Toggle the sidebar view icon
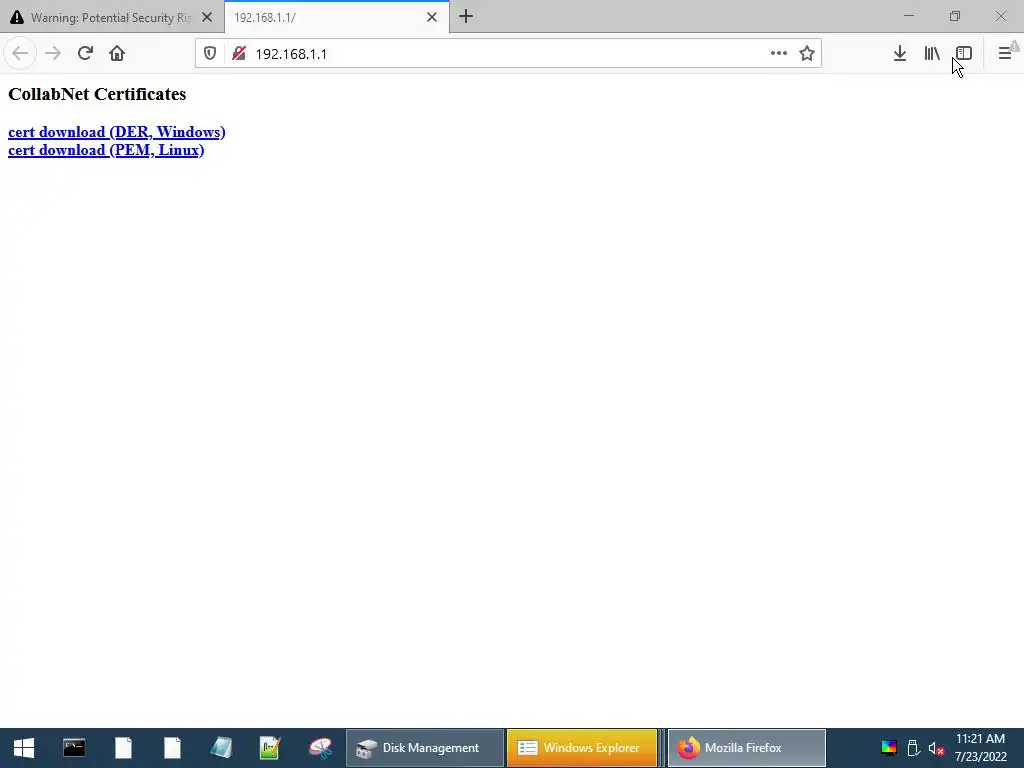The image size is (1024, 768). [964, 54]
